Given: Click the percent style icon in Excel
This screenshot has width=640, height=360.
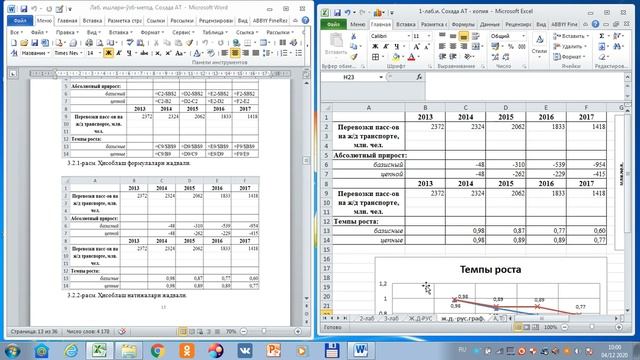Looking at the screenshot, I should (x=511, y=47).
